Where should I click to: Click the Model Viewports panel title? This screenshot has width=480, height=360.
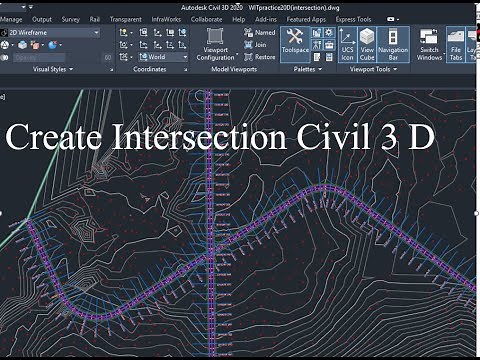[234, 69]
